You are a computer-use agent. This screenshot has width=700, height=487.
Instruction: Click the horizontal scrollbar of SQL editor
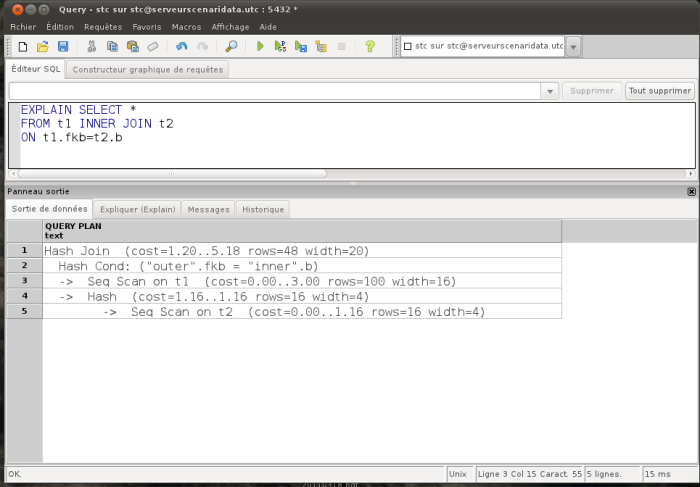[172, 174]
